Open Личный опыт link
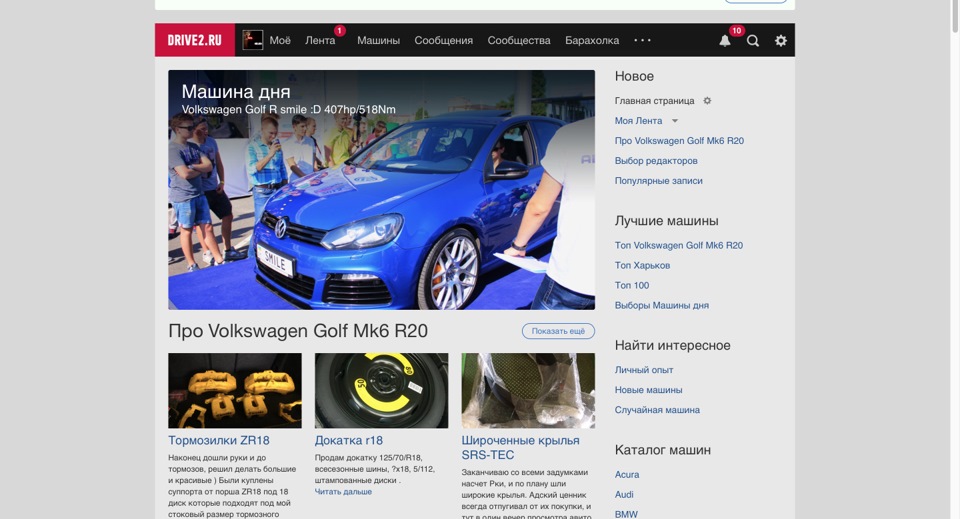The height and width of the screenshot is (519, 960). click(644, 370)
